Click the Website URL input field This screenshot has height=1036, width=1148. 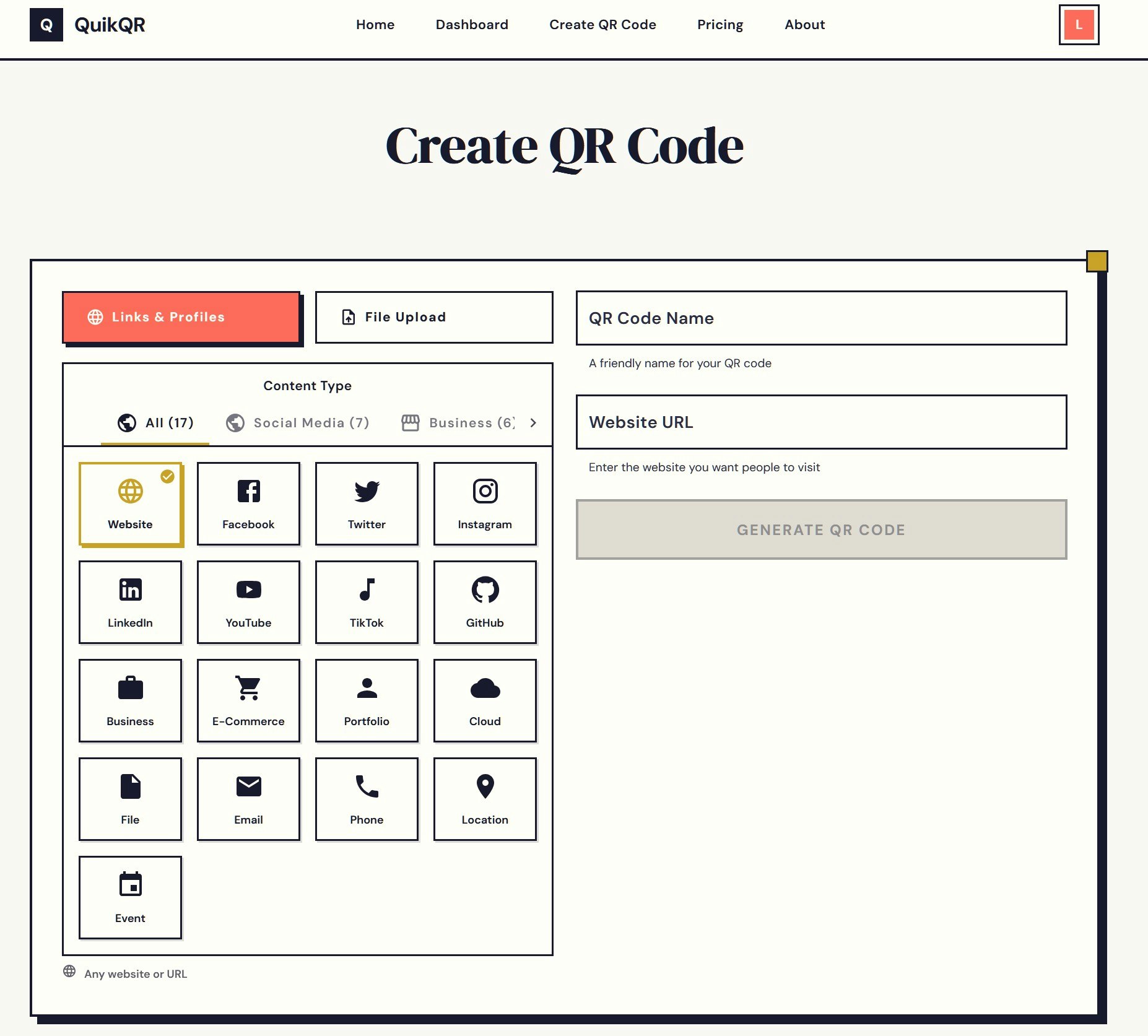tap(820, 422)
